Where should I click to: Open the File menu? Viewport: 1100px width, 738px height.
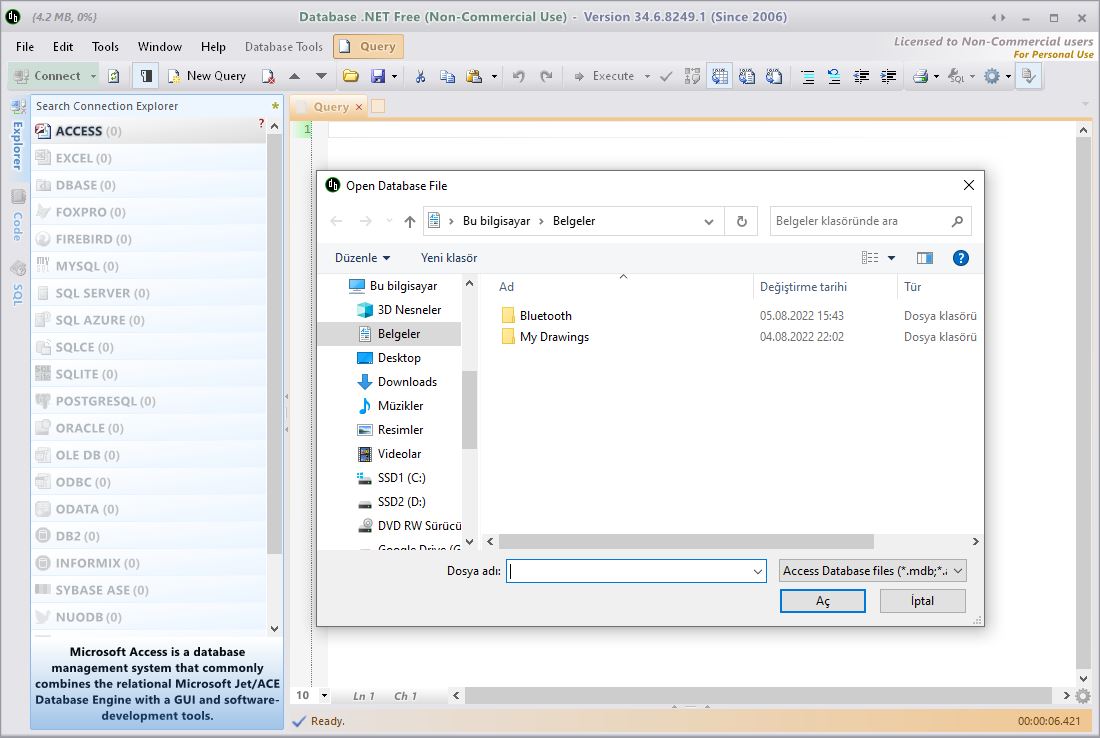pyautogui.click(x=25, y=47)
